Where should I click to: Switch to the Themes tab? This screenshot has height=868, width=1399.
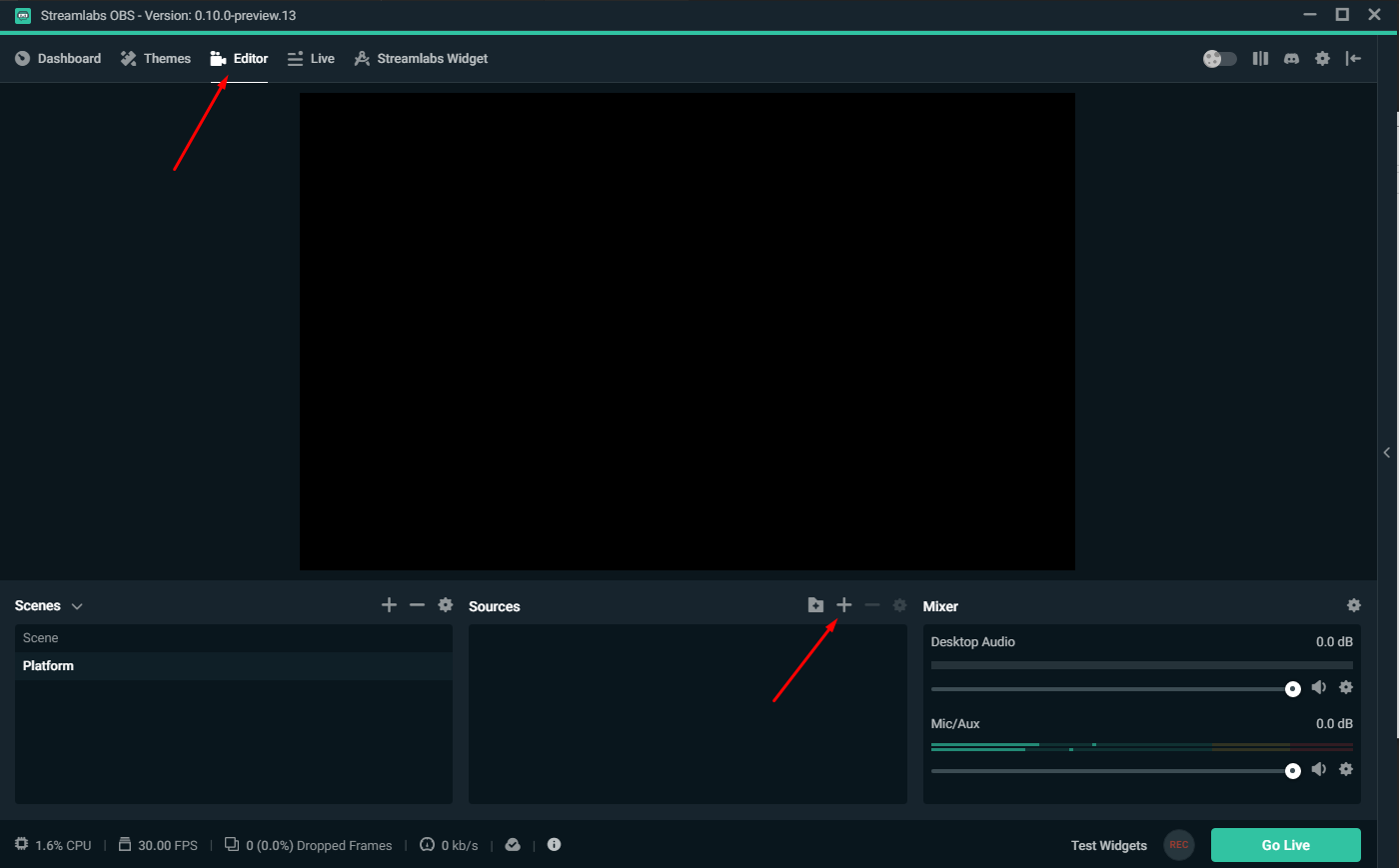(x=156, y=59)
